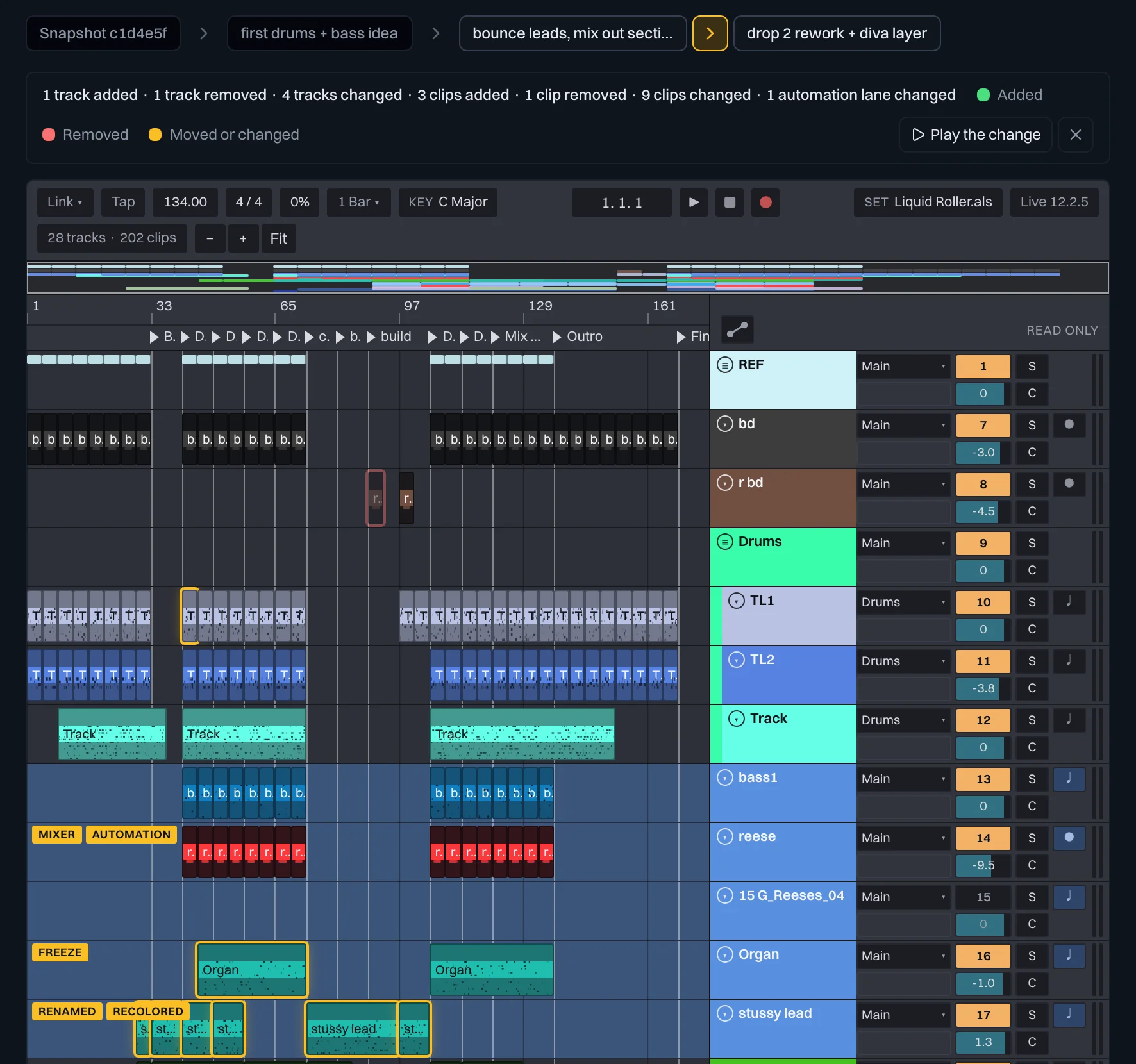Click the highlighted snapshot arrow button
This screenshot has width=1136, height=1064.
pyautogui.click(x=710, y=33)
